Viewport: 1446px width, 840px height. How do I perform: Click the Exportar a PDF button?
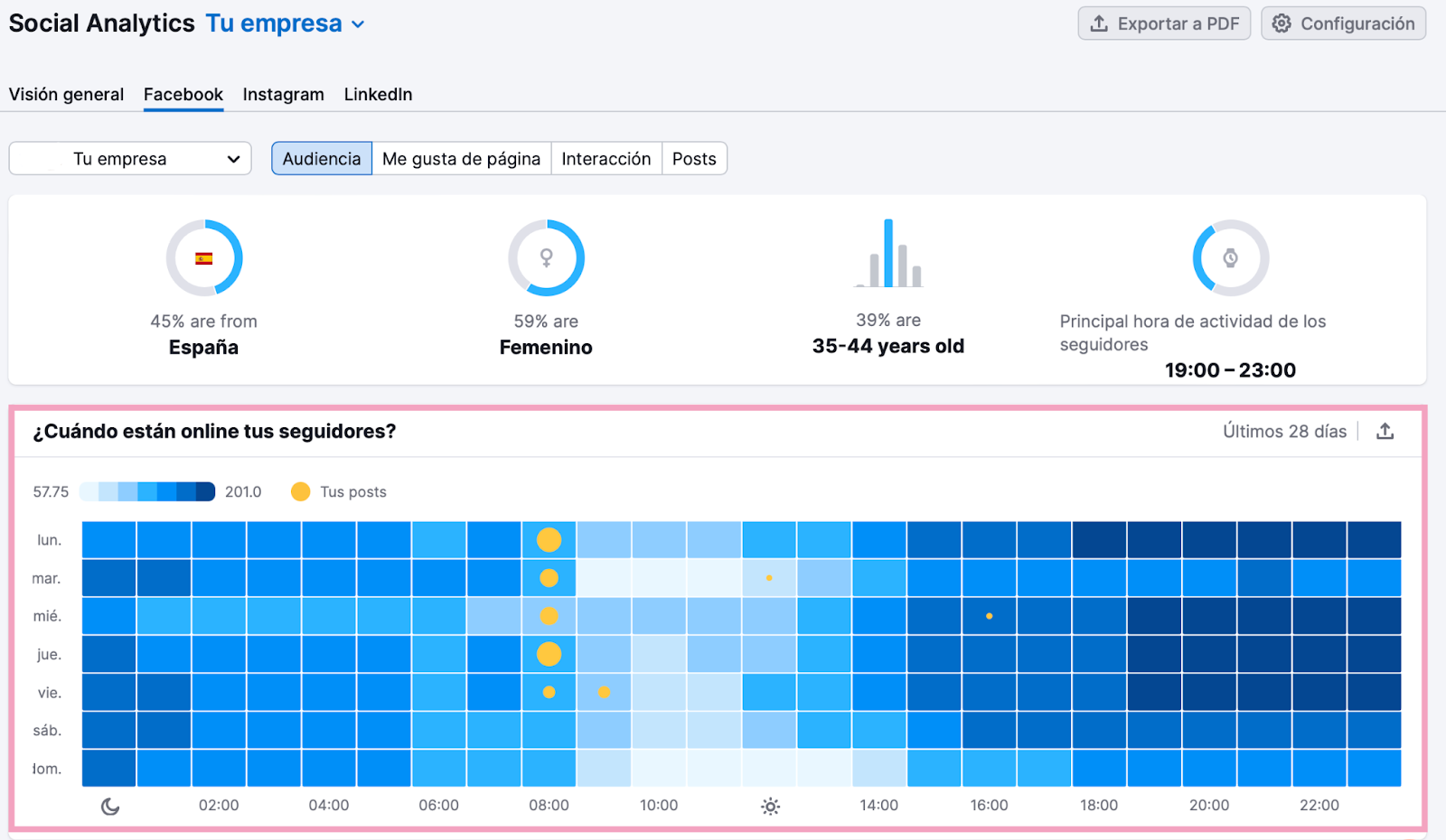(x=1164, y=23)
